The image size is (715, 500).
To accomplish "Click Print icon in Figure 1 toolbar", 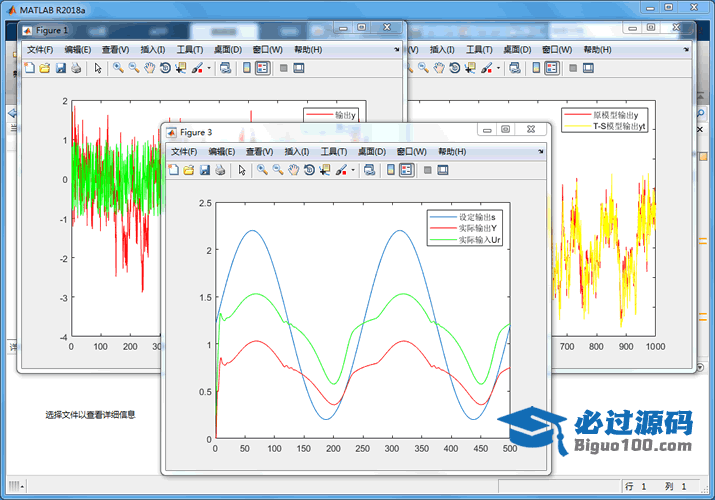I will point(76,68).
